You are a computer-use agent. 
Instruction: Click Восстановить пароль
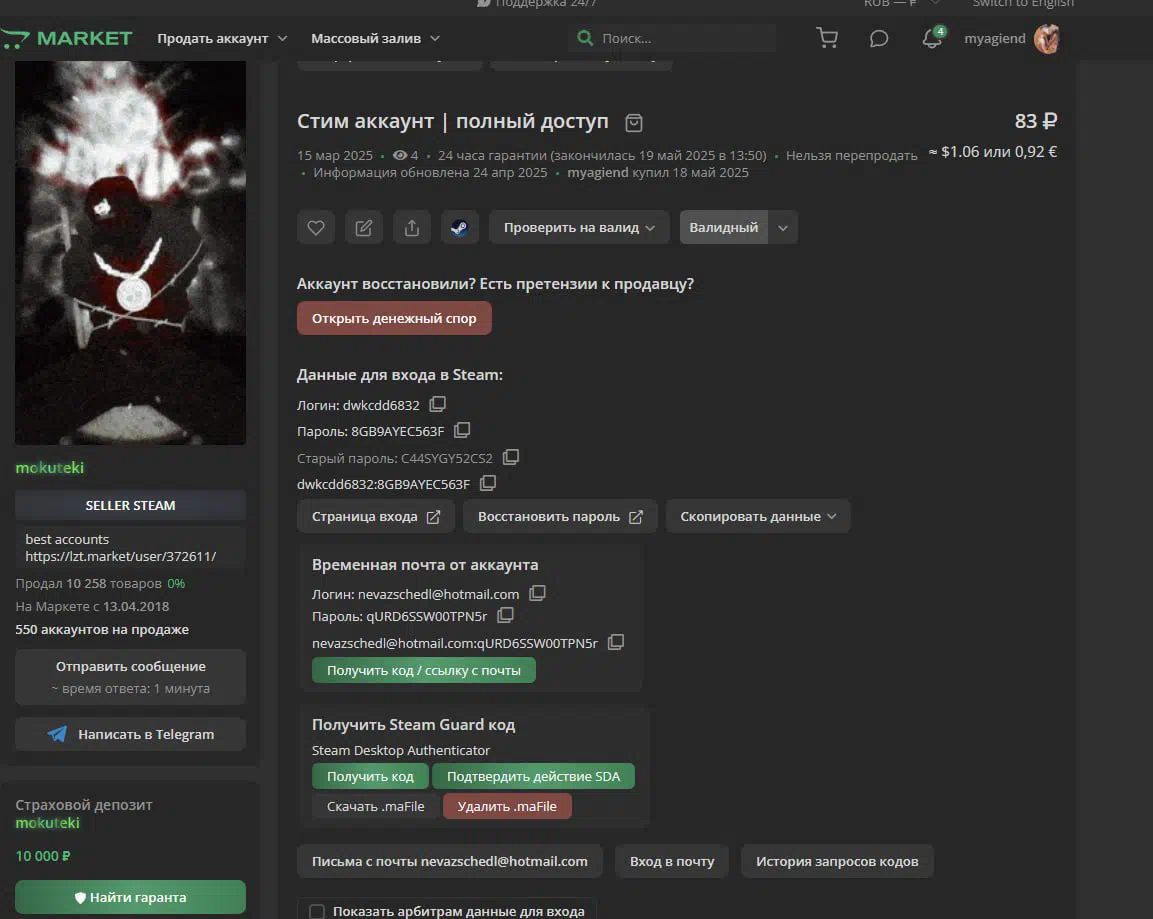560,516
